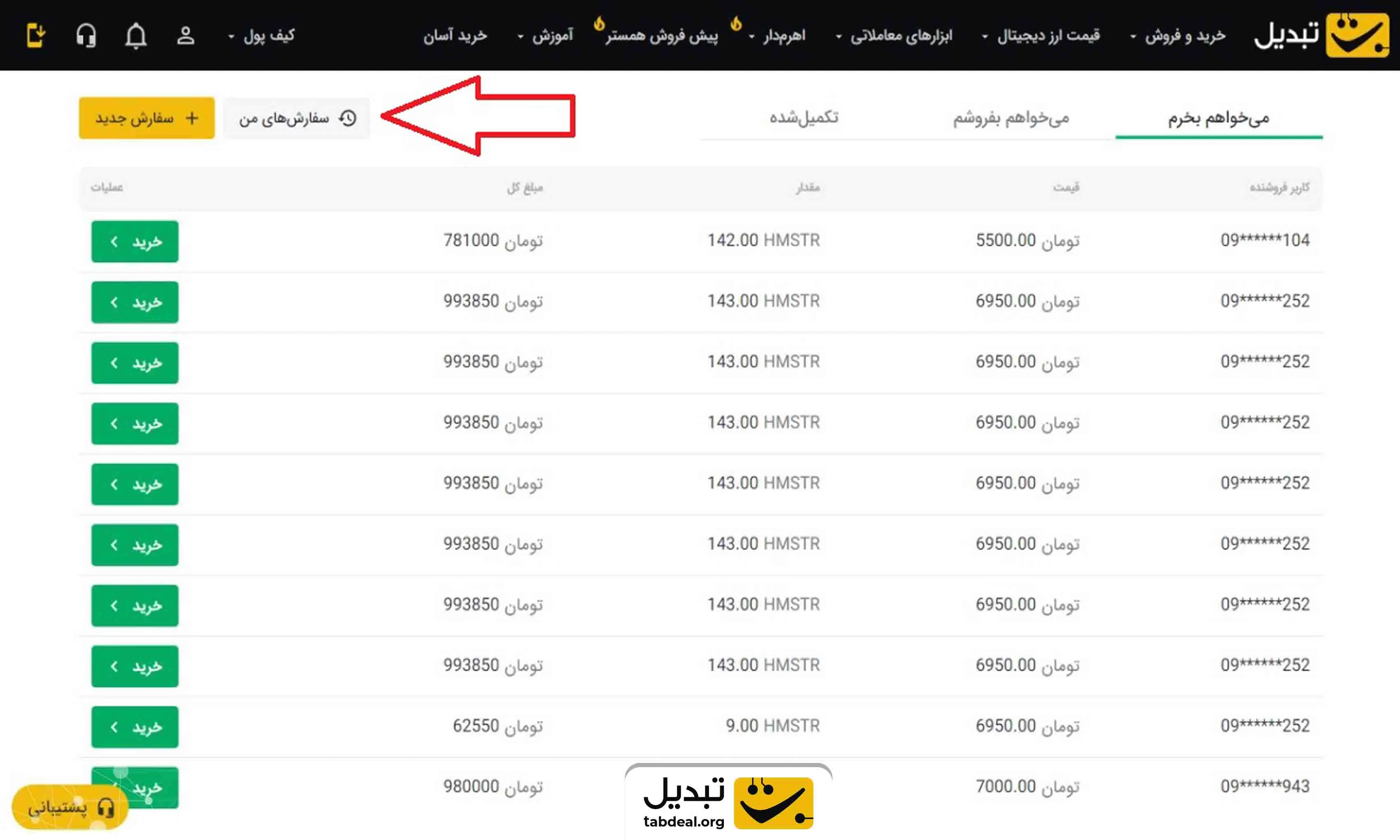1400x840 pixels.
Task: Open the user profile icon
Action: tap(185, 36)
